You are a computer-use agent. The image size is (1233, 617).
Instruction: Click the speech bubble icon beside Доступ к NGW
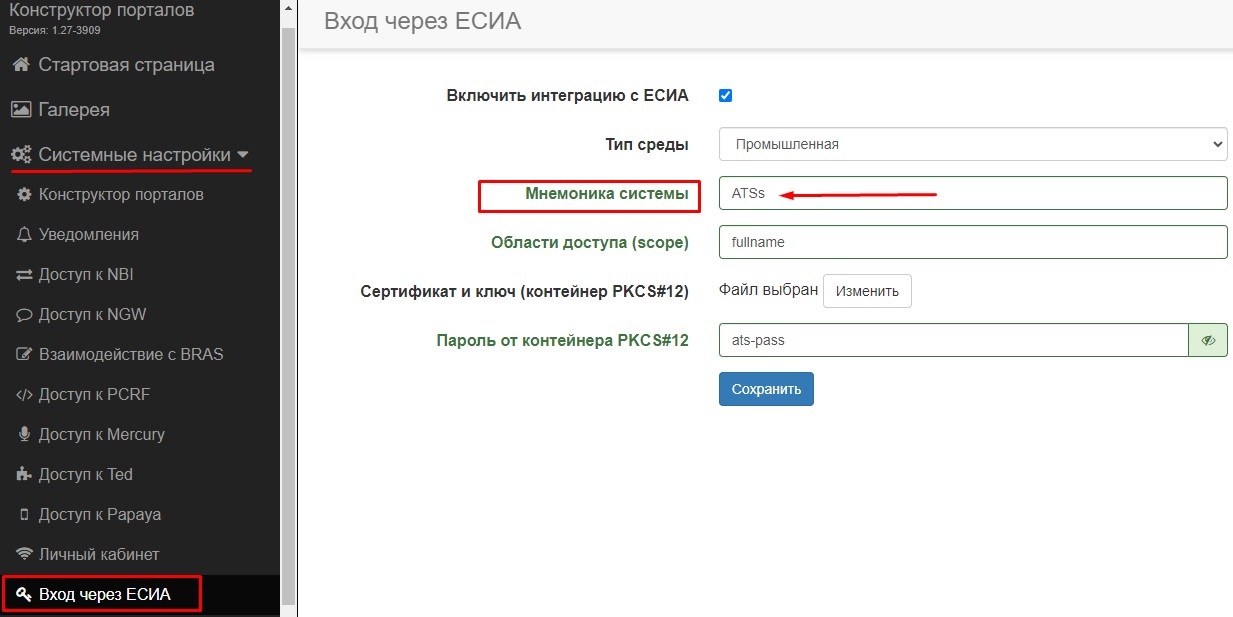pyautogui.click(x=25, y=315)
